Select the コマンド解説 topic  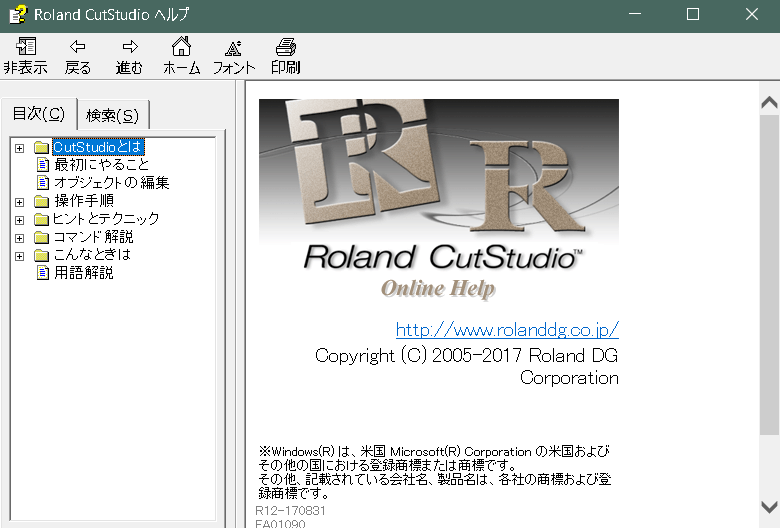click(93, 236)
